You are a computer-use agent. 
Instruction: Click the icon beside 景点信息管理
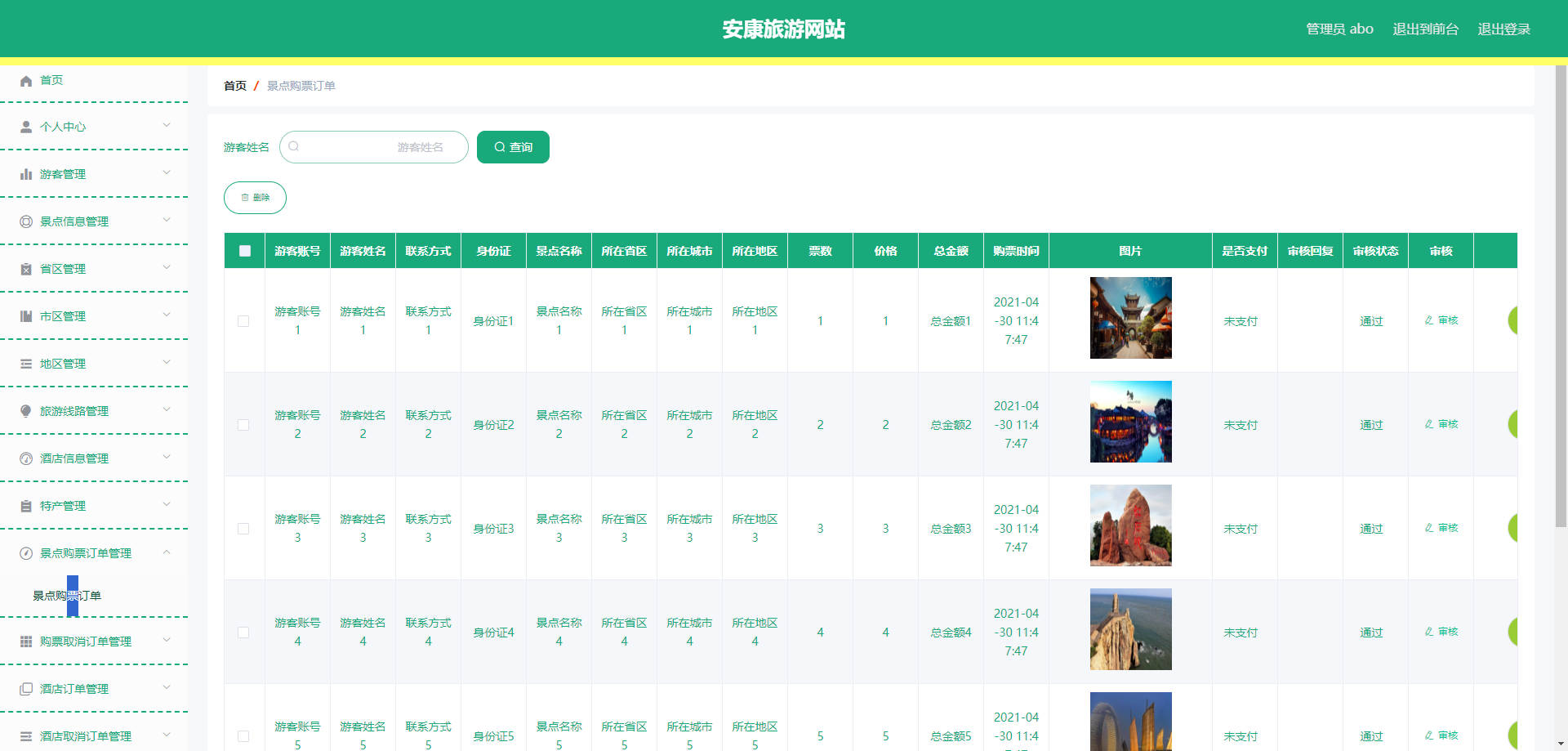(26, 221)
